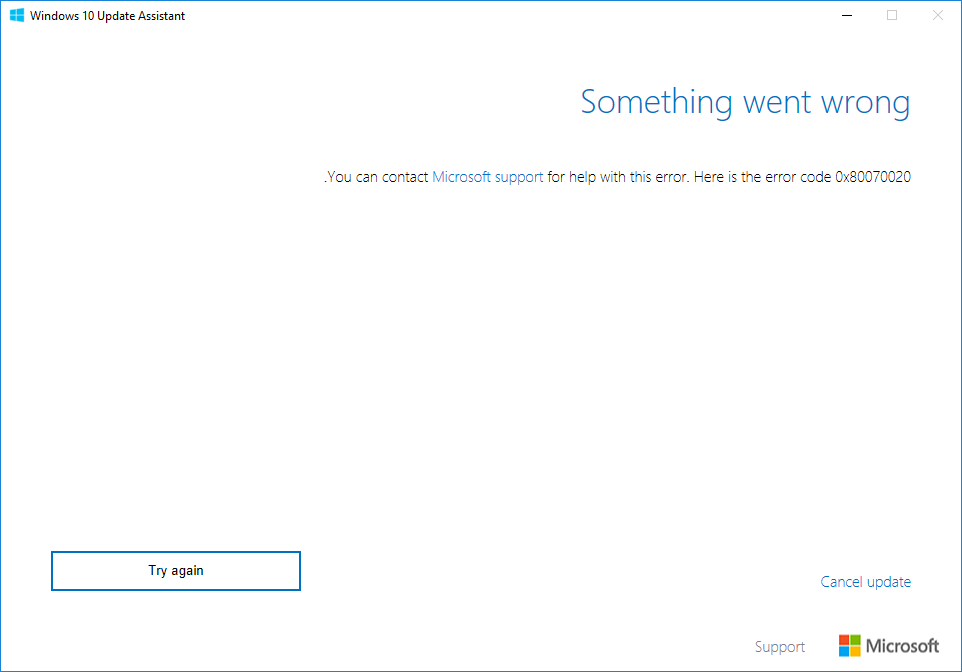The image size is (962, 672).
Task: Click the "Windows 10 Update Assistant" title text
Action: pyautogui.click(x=107, y=16)
